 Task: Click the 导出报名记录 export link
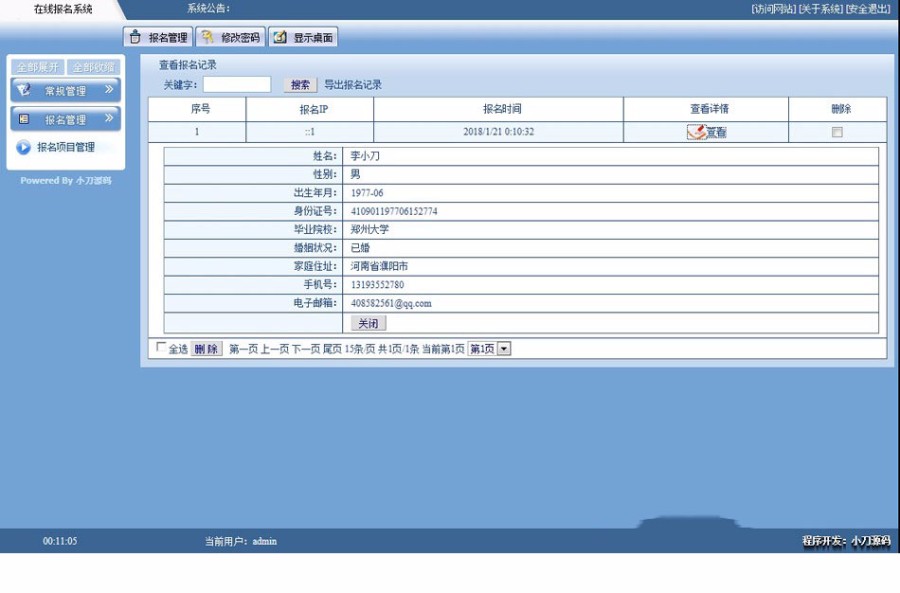[355, 84]
